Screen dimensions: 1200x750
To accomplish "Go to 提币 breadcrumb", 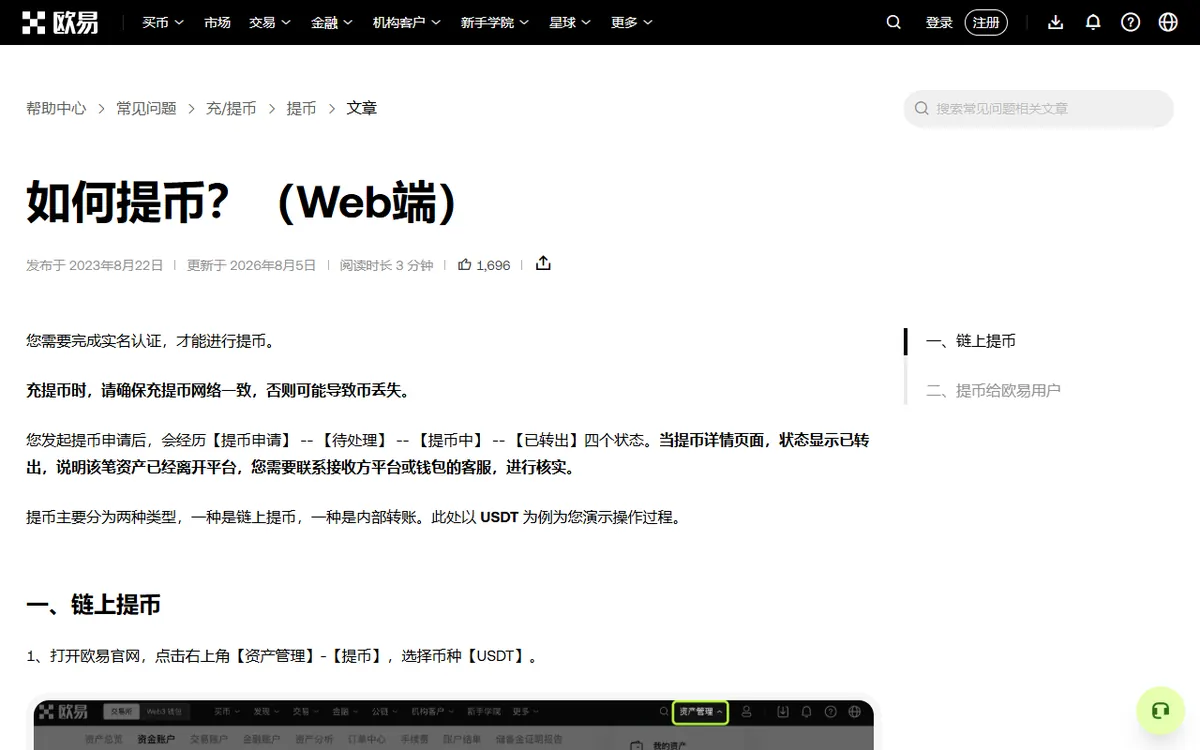I will (x=301, y=108).
